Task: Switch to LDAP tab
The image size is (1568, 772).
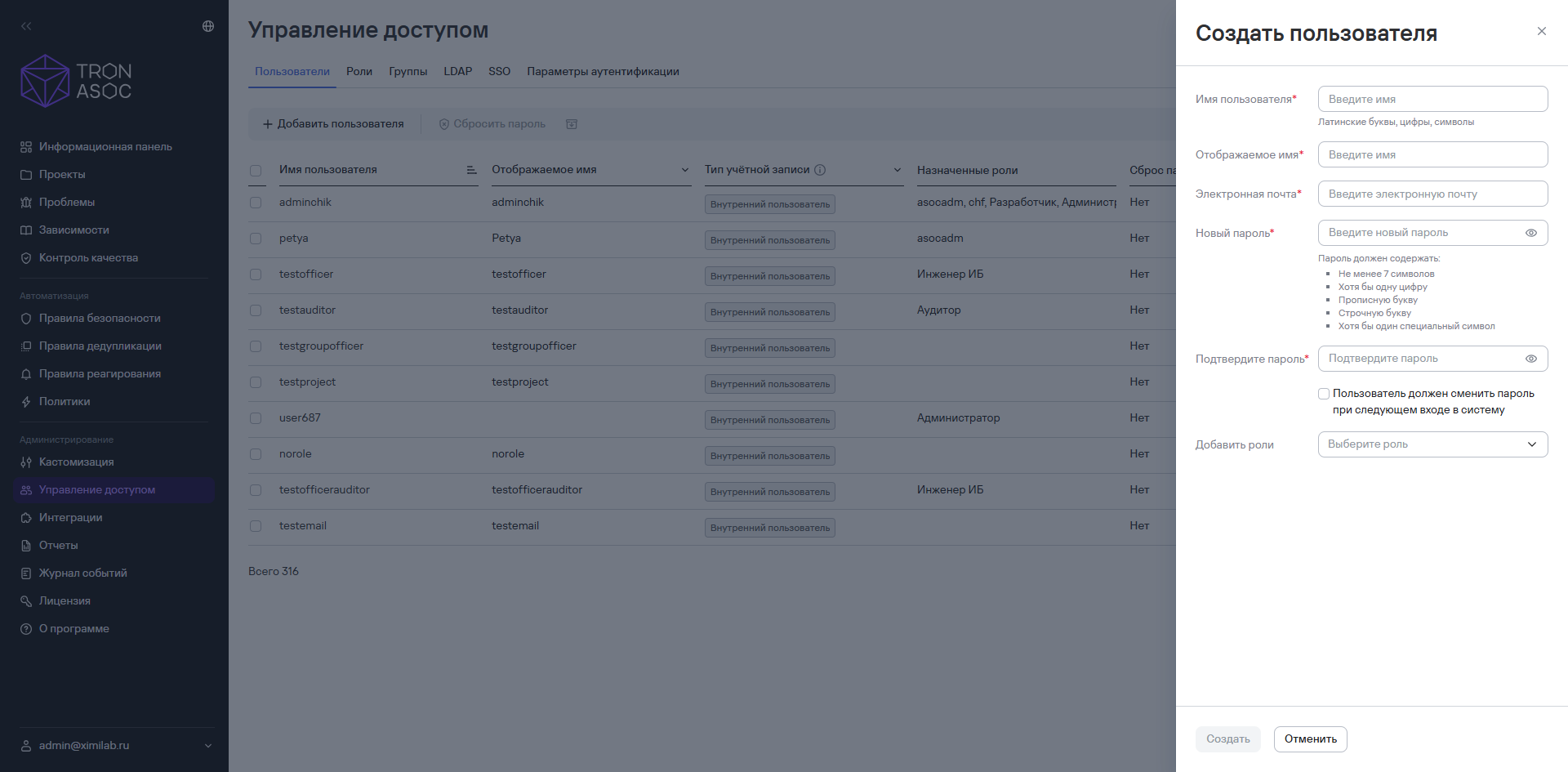Action: [x=458, y=72]
